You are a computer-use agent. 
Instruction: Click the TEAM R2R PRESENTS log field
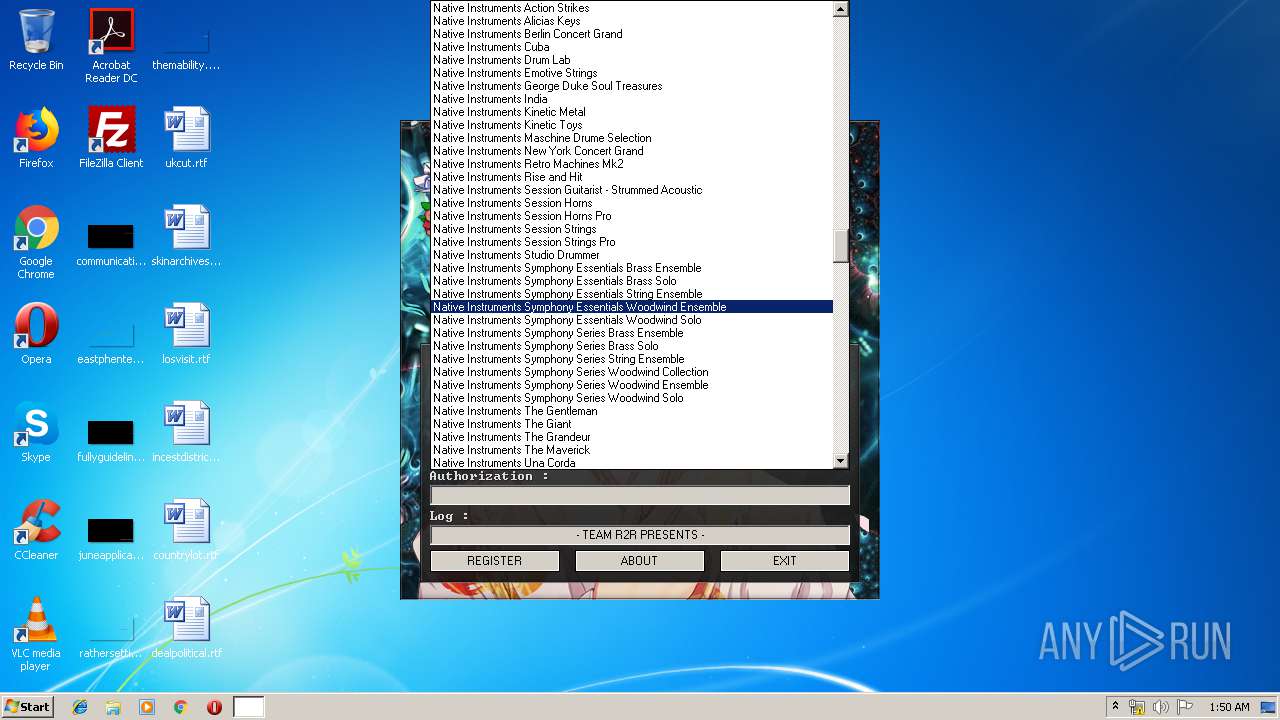[x=640, y=535]
